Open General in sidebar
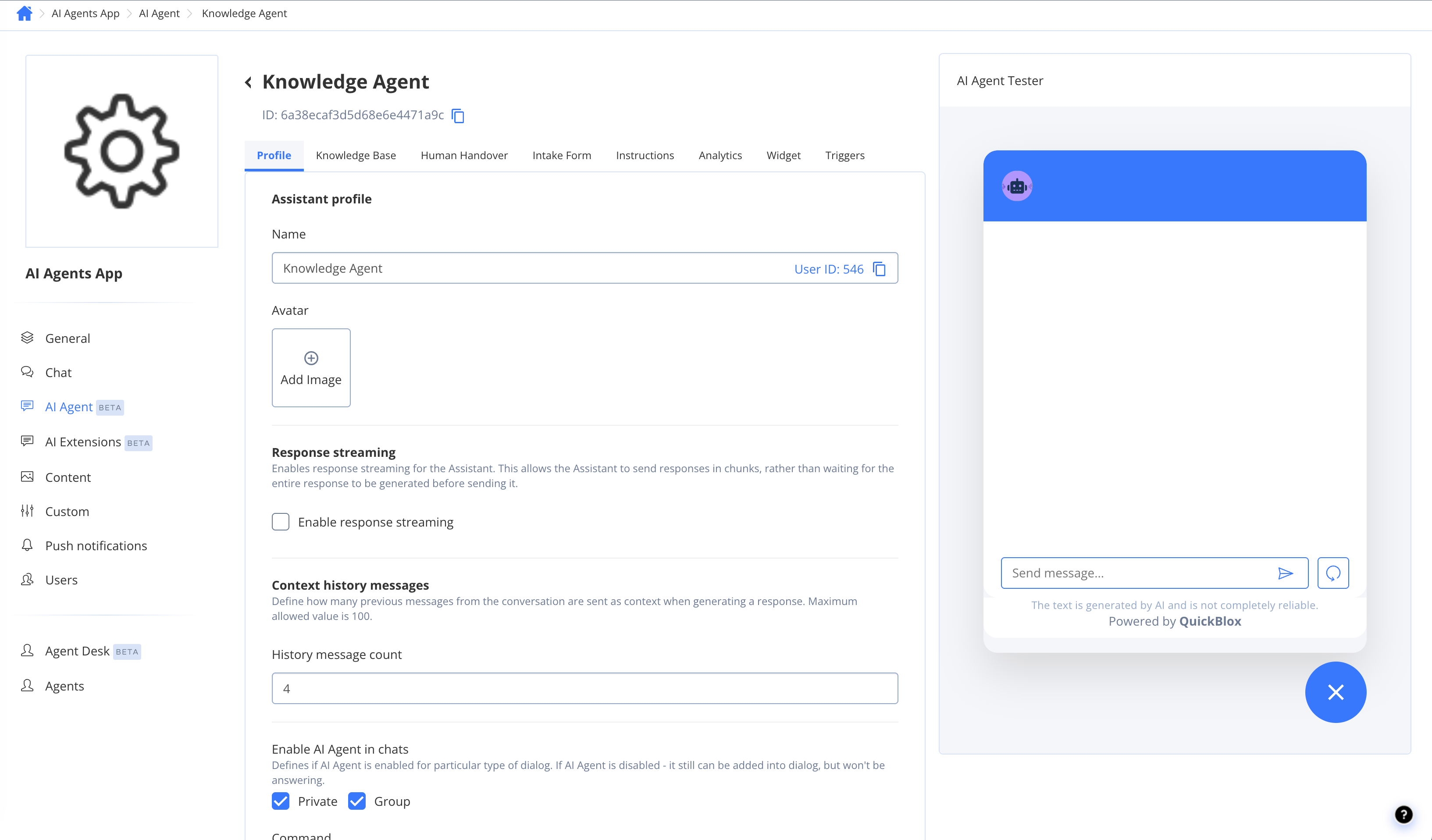 [x=67, y=338]
